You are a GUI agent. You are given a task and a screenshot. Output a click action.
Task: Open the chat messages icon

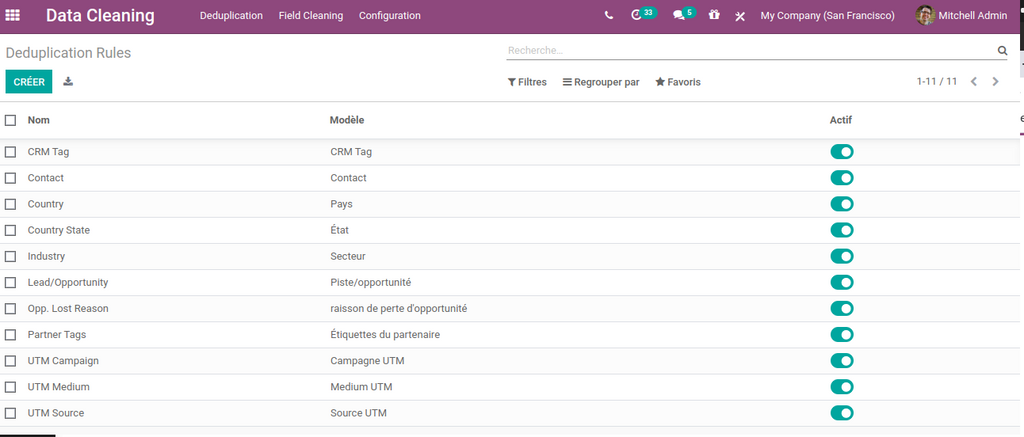[x=679, y=16]
